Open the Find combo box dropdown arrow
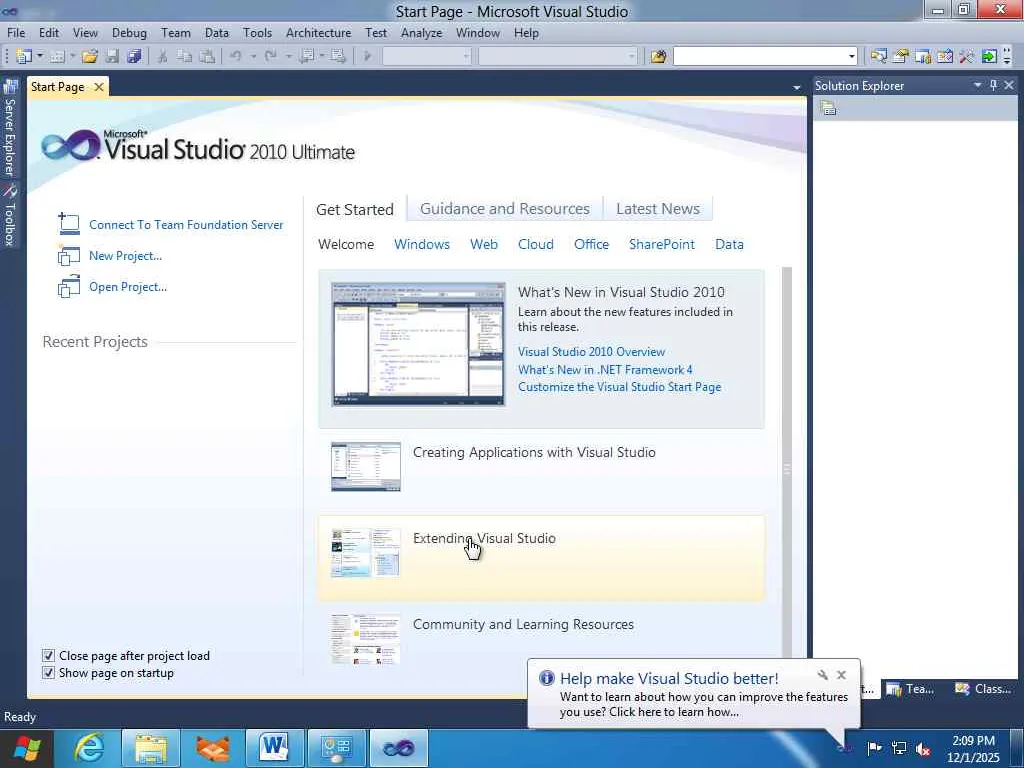 (x=851, y=56)
